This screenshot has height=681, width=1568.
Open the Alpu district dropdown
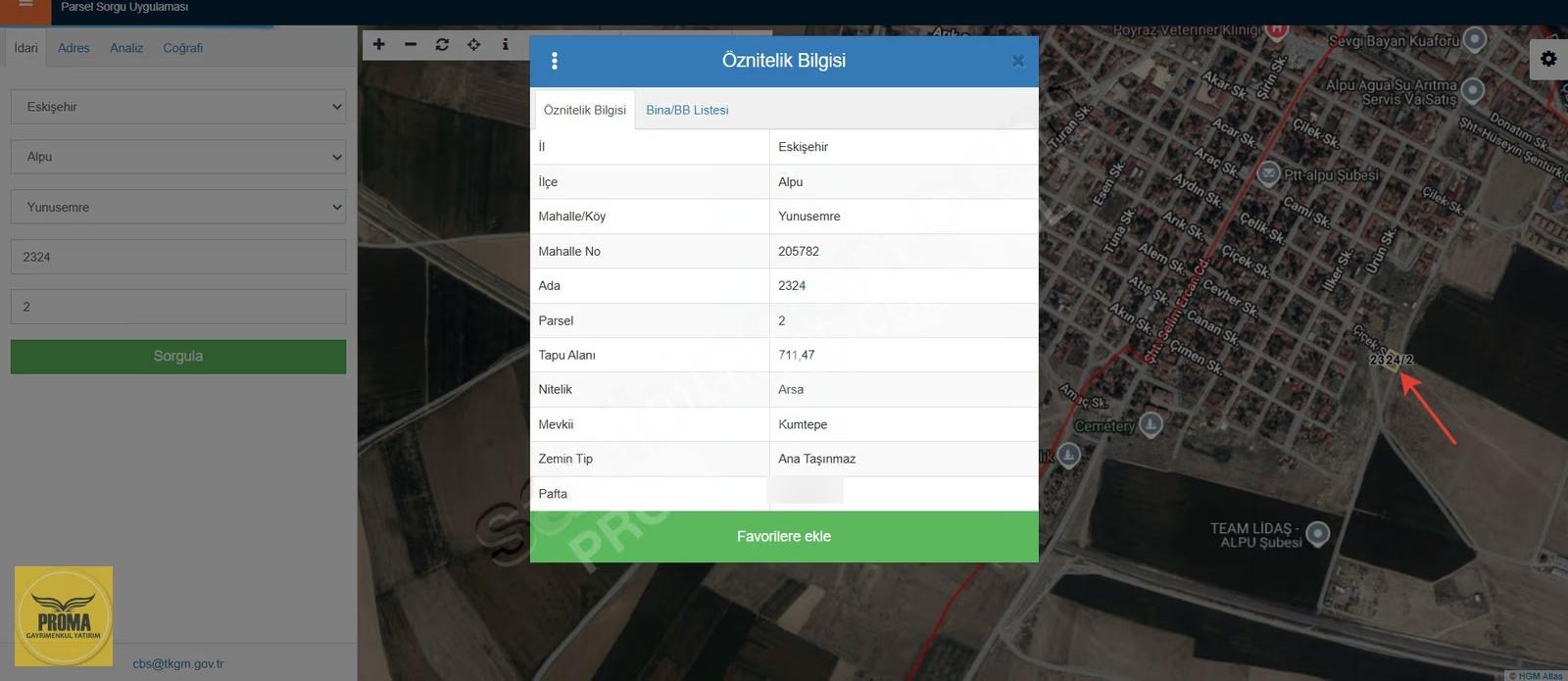178,157
